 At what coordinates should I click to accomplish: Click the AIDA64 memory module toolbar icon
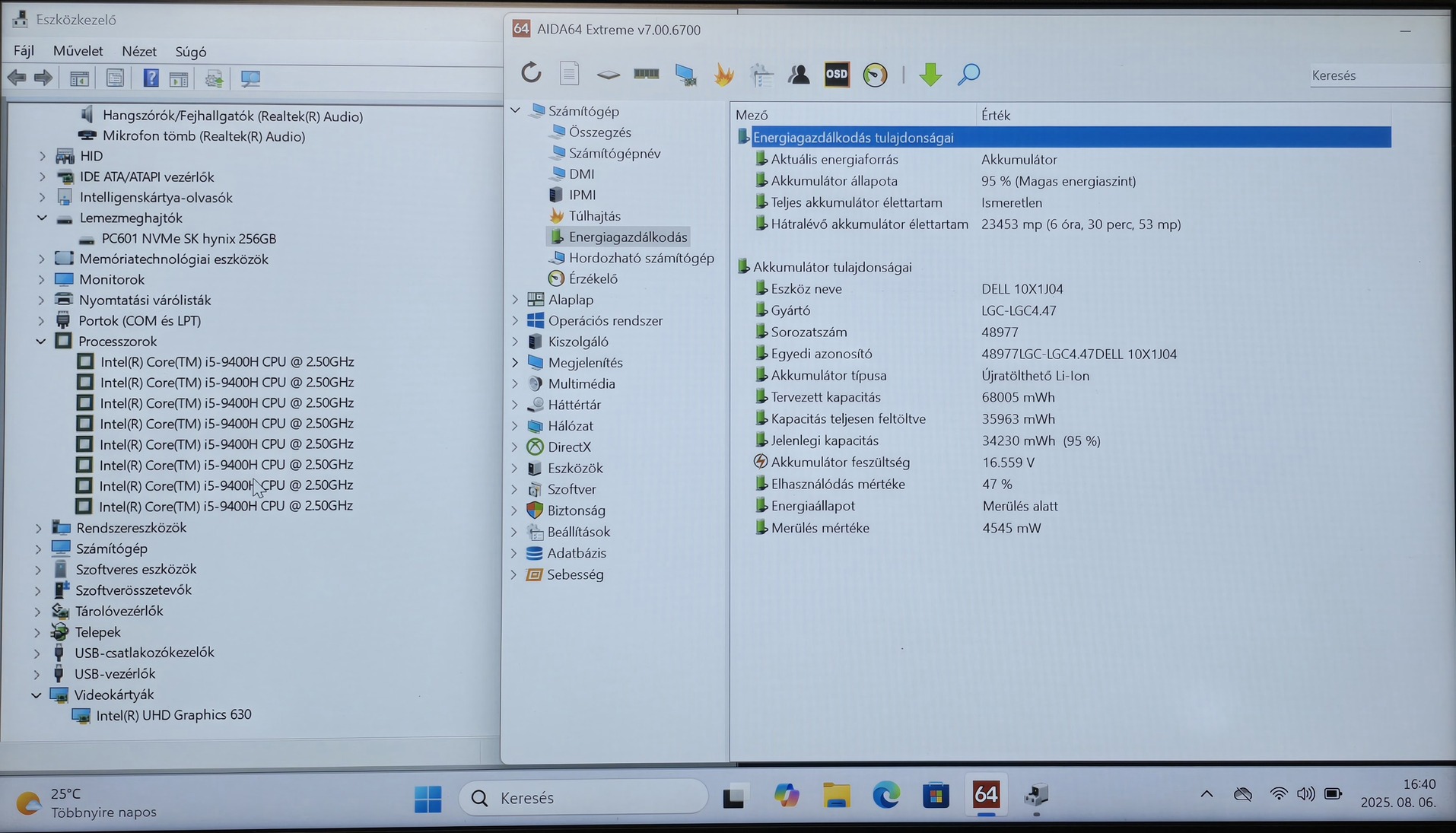[x=646, y=74]
